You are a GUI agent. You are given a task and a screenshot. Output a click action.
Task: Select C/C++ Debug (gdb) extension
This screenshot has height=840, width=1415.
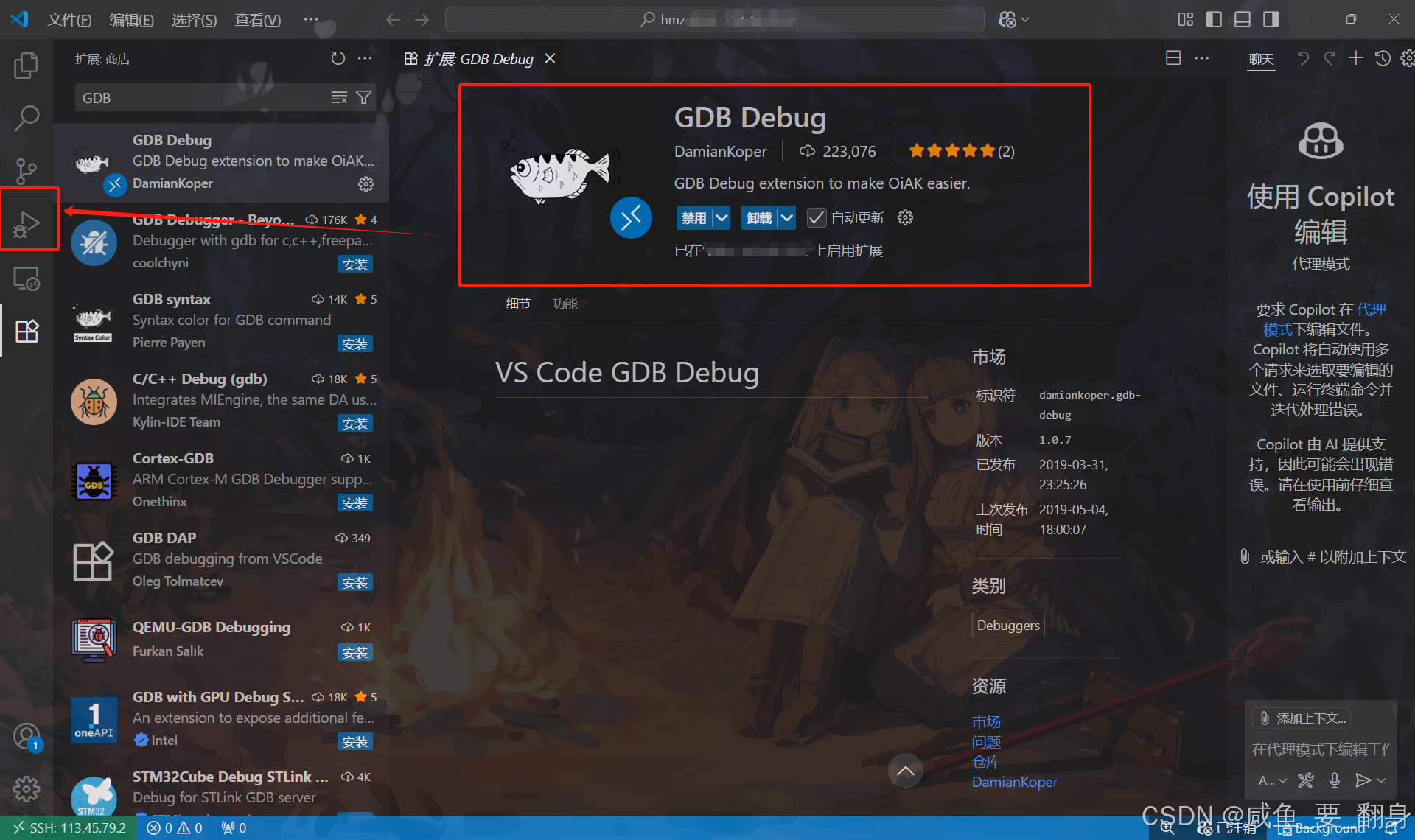221,400
